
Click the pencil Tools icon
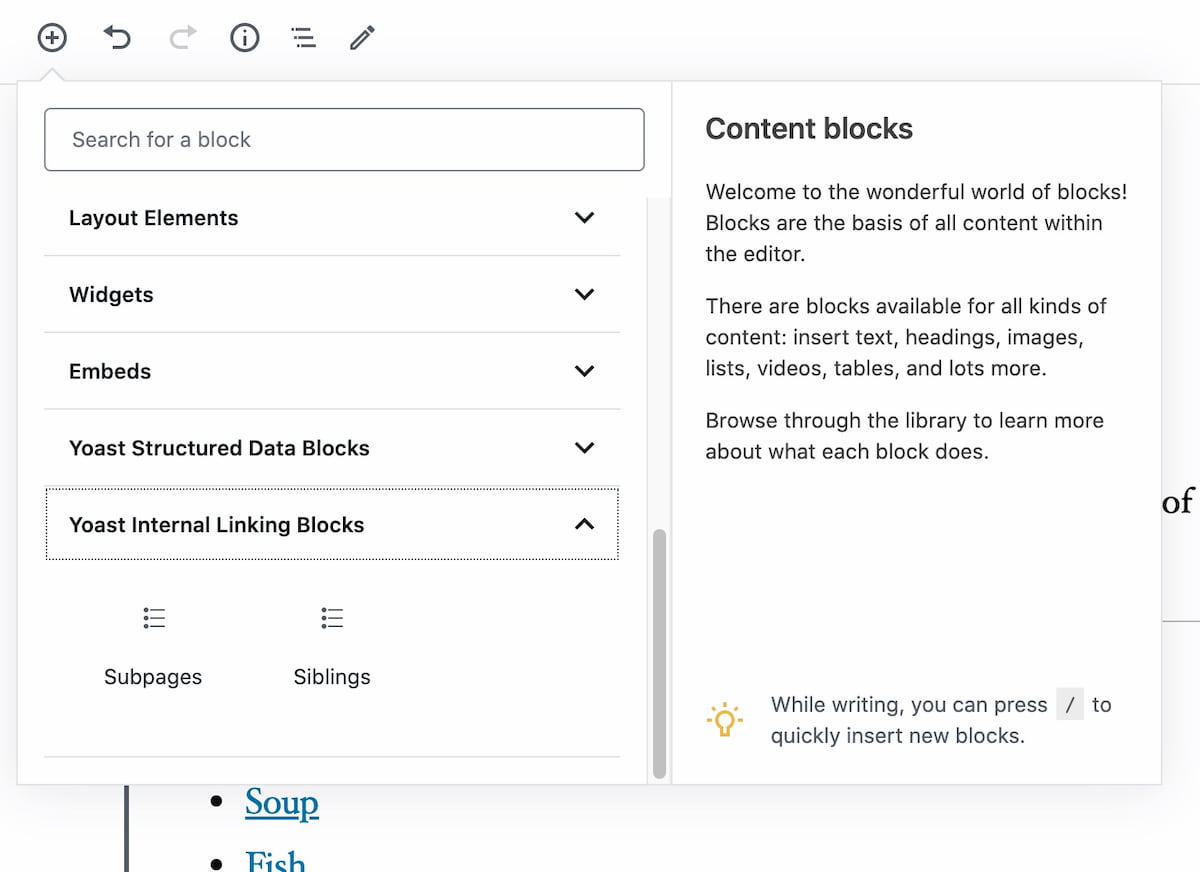362,39
